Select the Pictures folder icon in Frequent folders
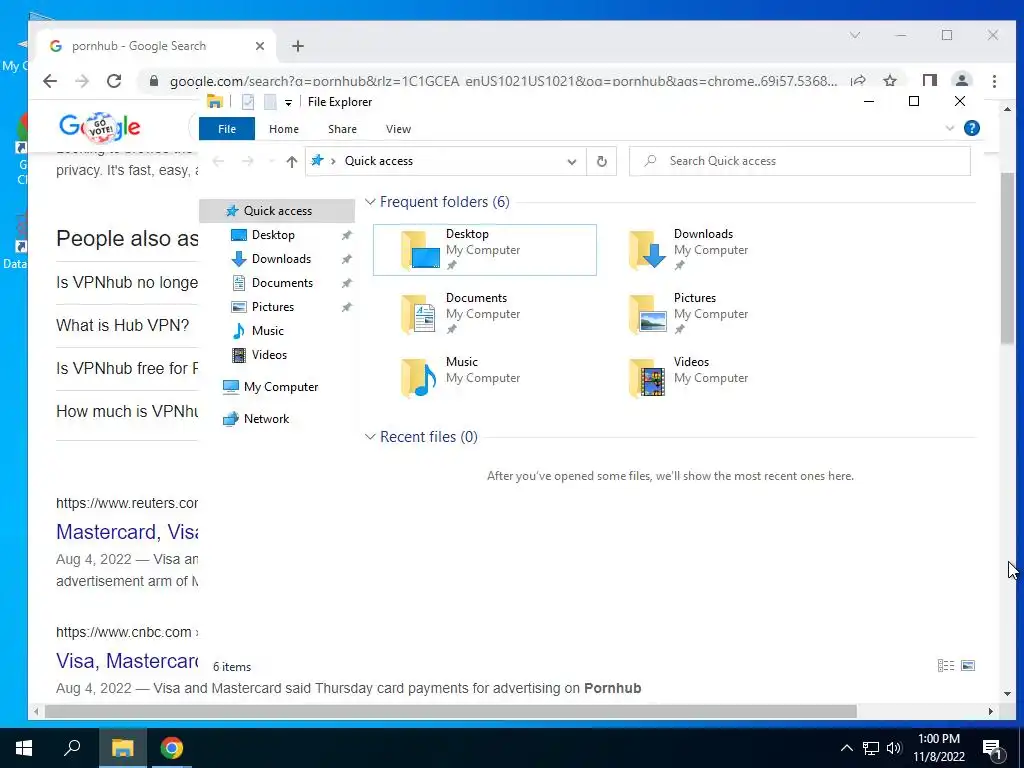1024x768 pixels. point(647,314)
